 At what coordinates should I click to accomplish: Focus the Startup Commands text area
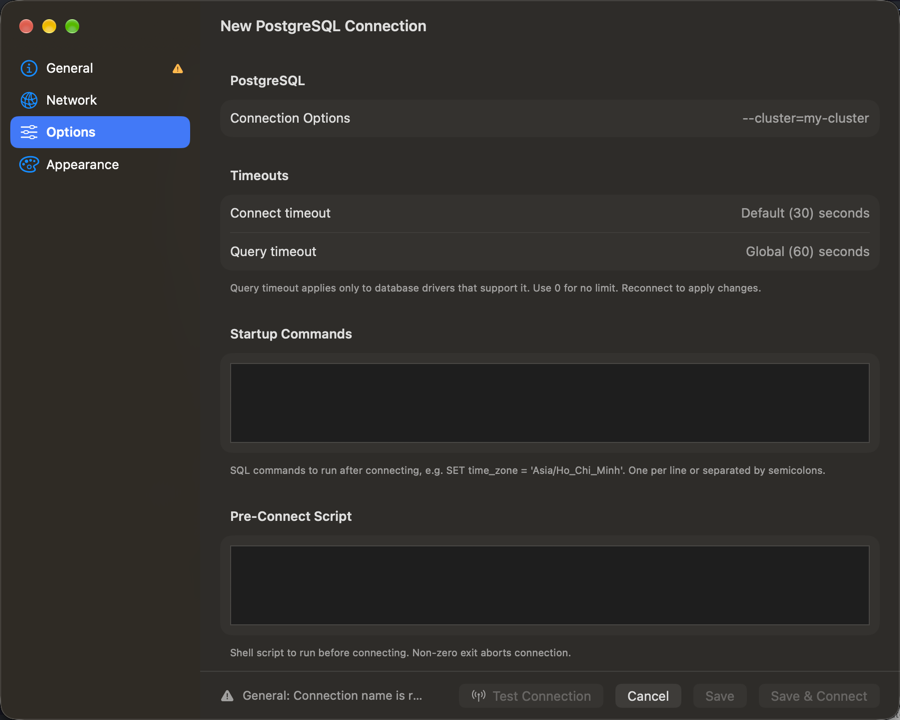point(550,403)
